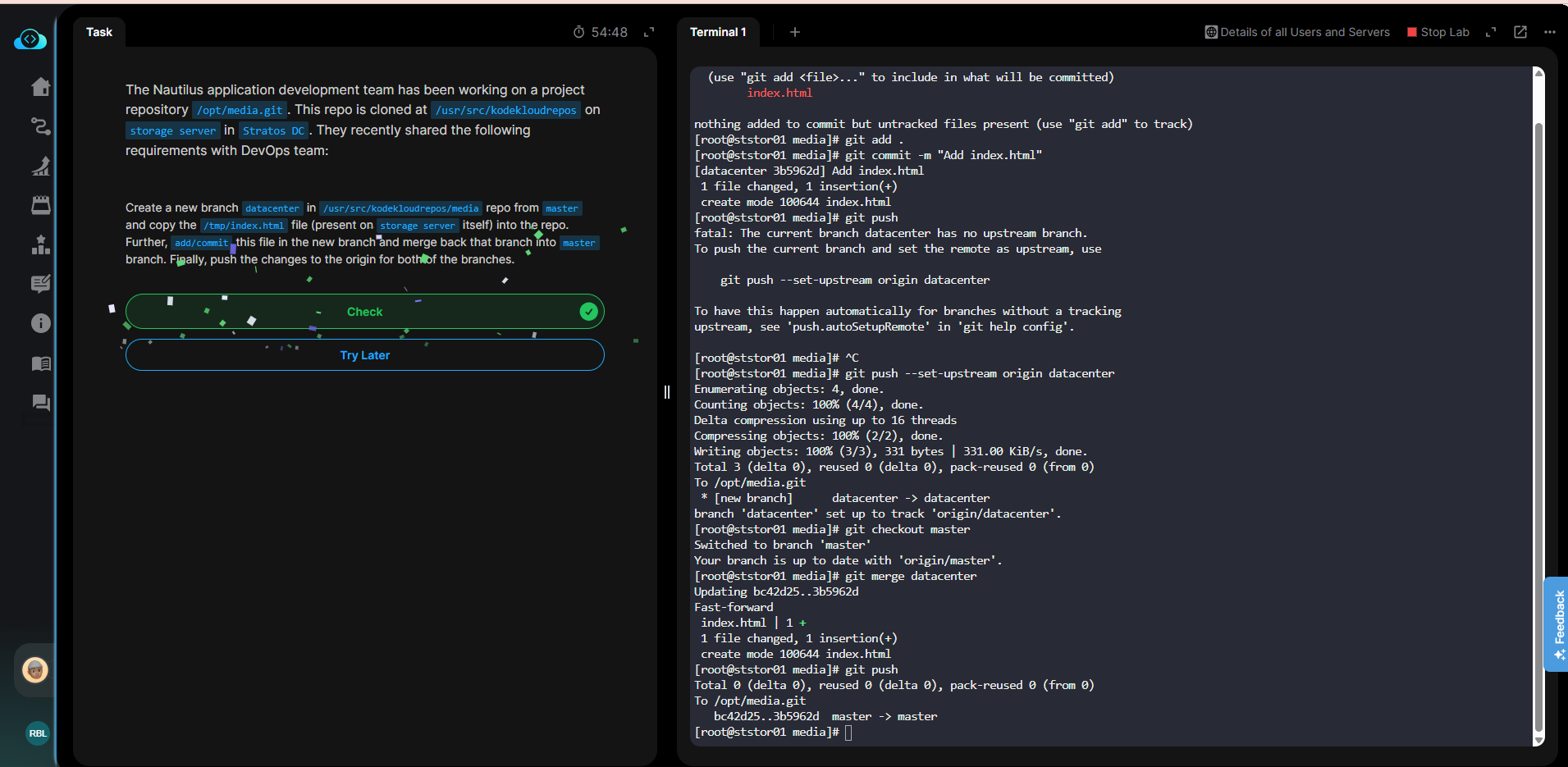
Task: Open the learning path route icon
Action: pos(40,126)
